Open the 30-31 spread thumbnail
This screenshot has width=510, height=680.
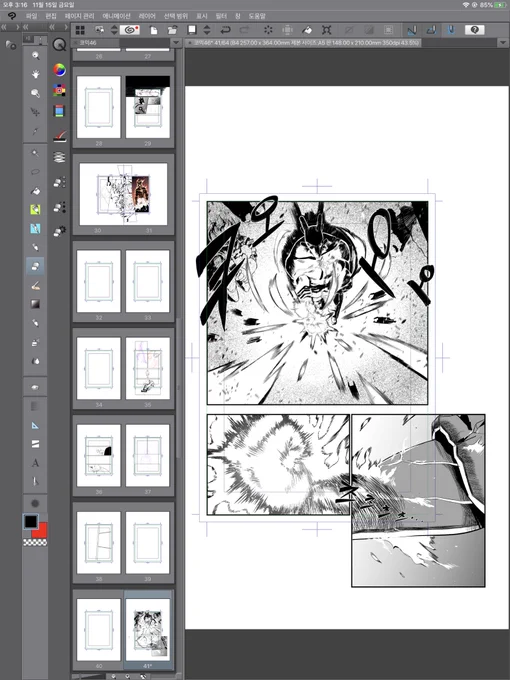point(123,194)
